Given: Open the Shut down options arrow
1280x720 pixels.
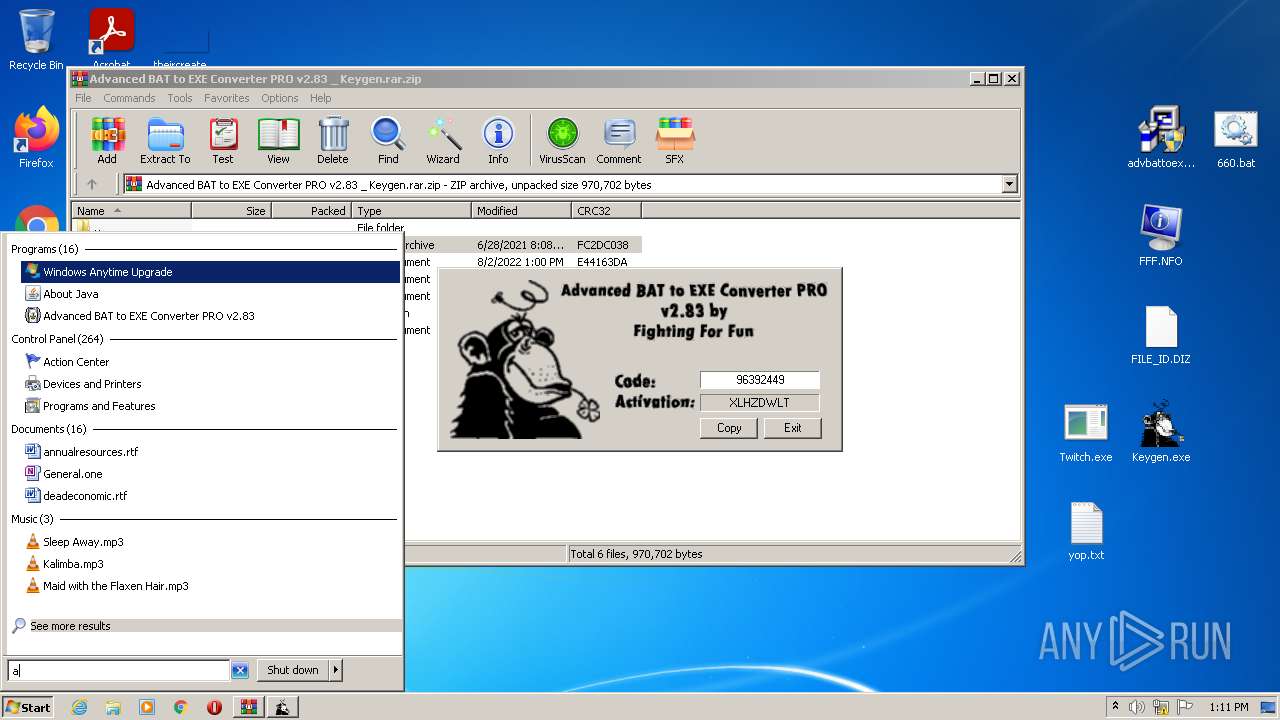Looking at the screenshot, I should pos(335,670).
